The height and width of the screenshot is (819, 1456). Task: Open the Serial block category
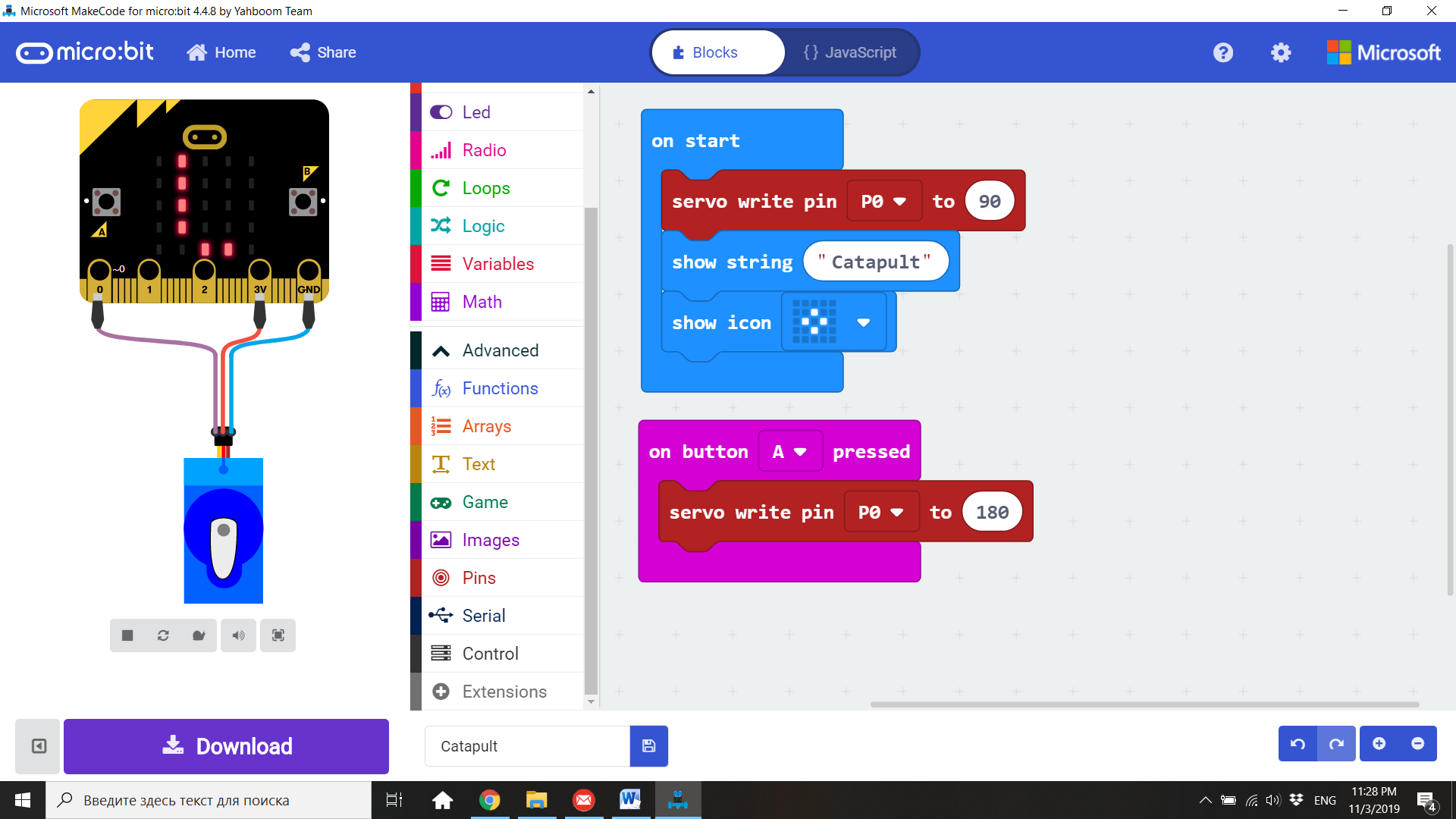click(x=497, y=616)
